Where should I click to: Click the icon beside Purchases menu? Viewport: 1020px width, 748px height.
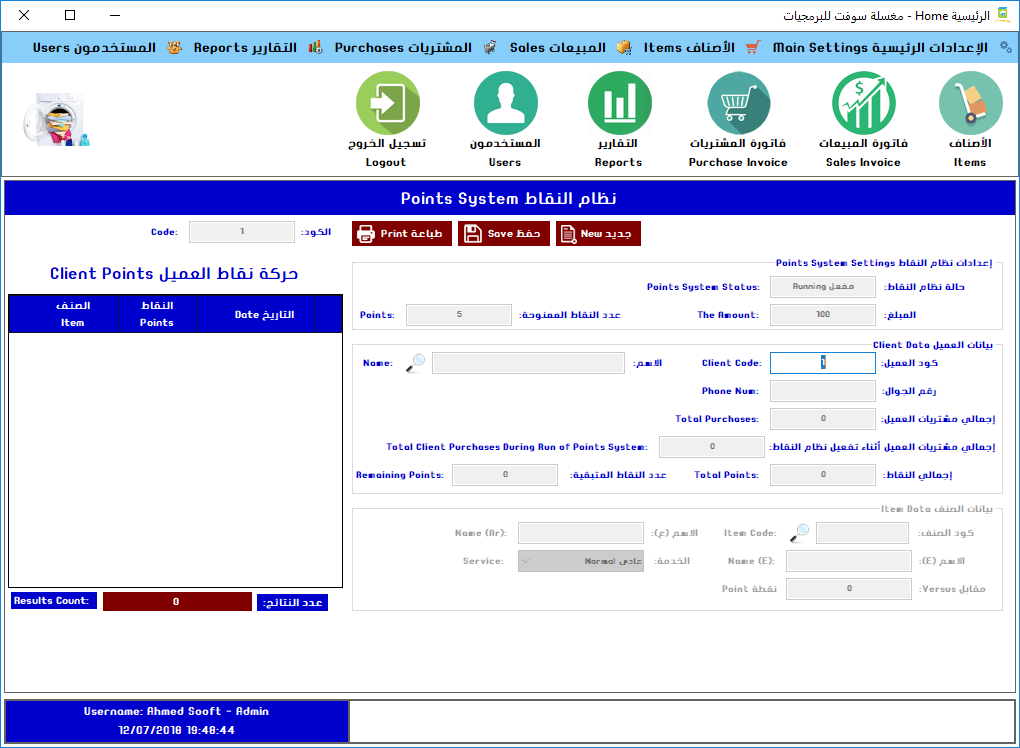click(x=490, y=47)
